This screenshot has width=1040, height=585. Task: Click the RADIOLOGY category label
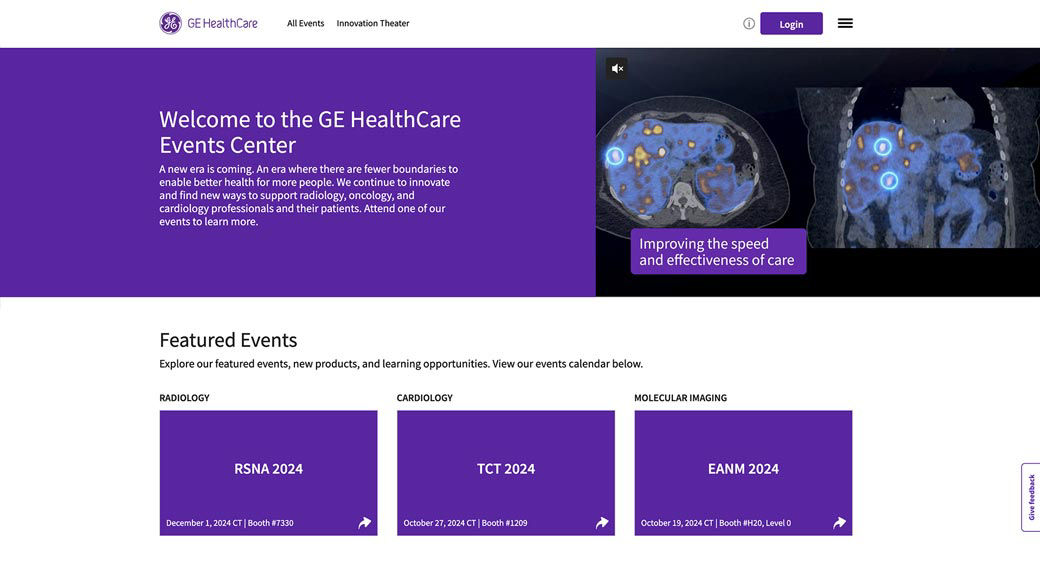click(x=184, y=398)
